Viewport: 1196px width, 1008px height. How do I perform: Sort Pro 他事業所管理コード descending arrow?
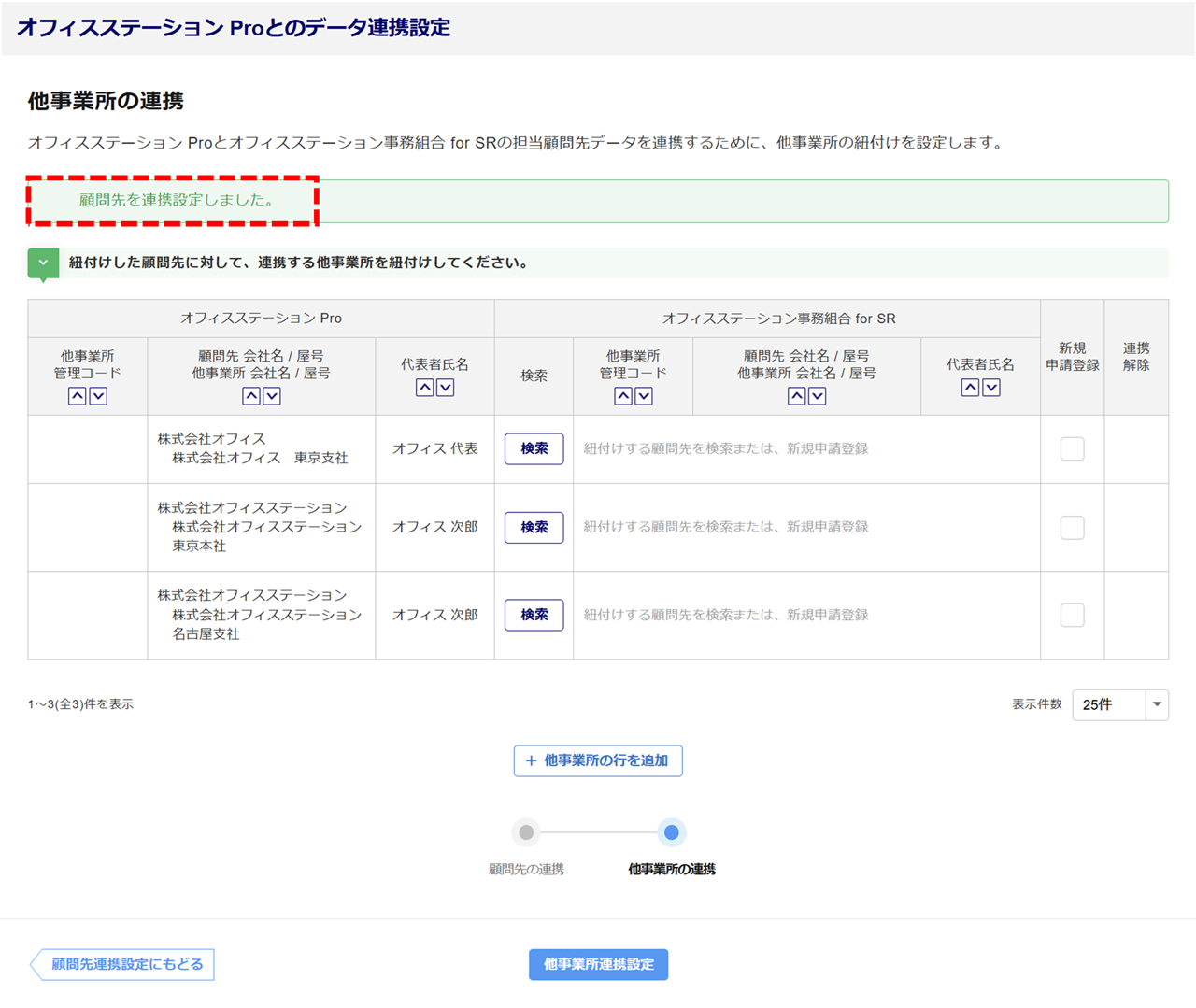click(98, 396)
